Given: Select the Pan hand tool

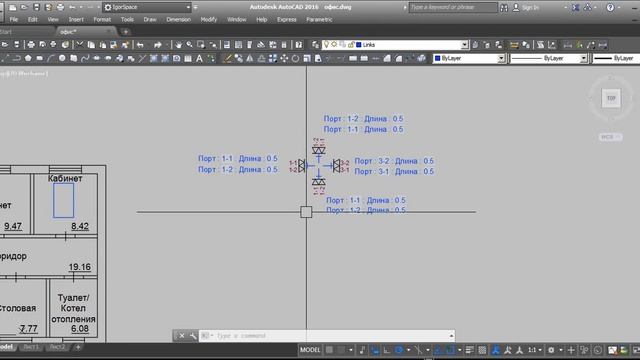Looking at the screenshot, I should tap(178, 45).
